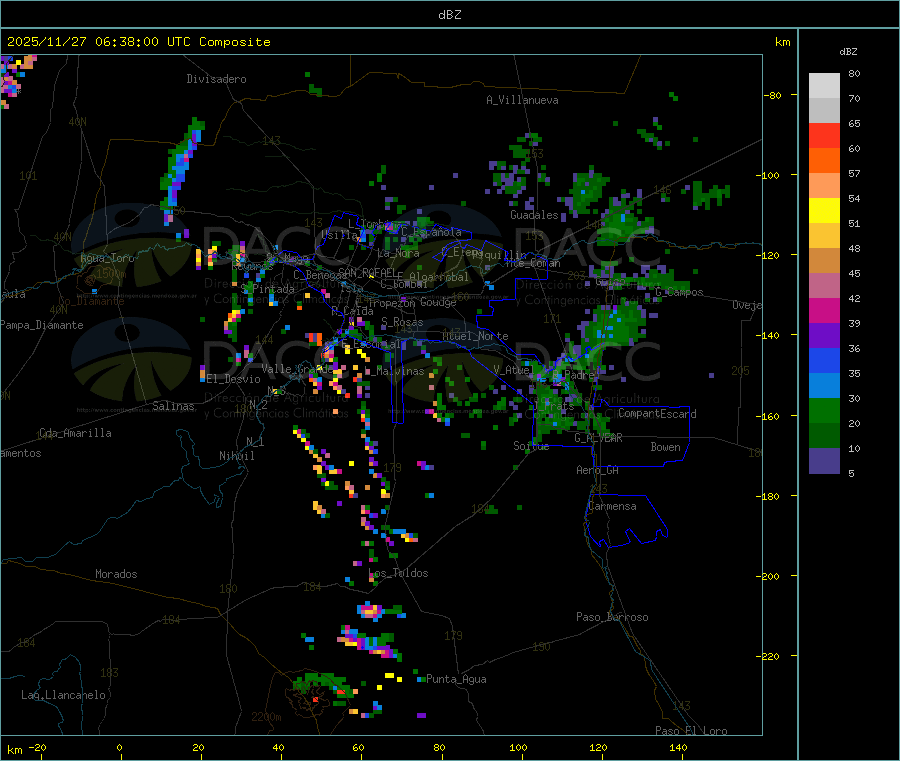Click the magenta 42 dBZ legend swatch
900x761 pixels.
tap(824, 310)
